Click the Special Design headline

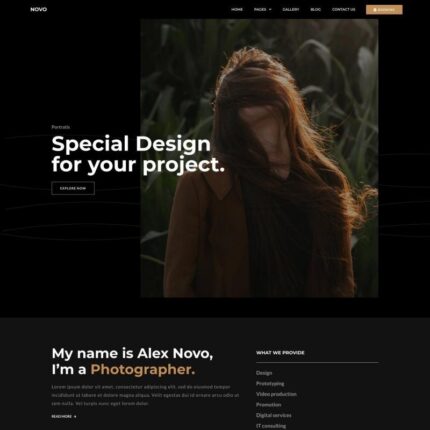(x=138, y=154)
